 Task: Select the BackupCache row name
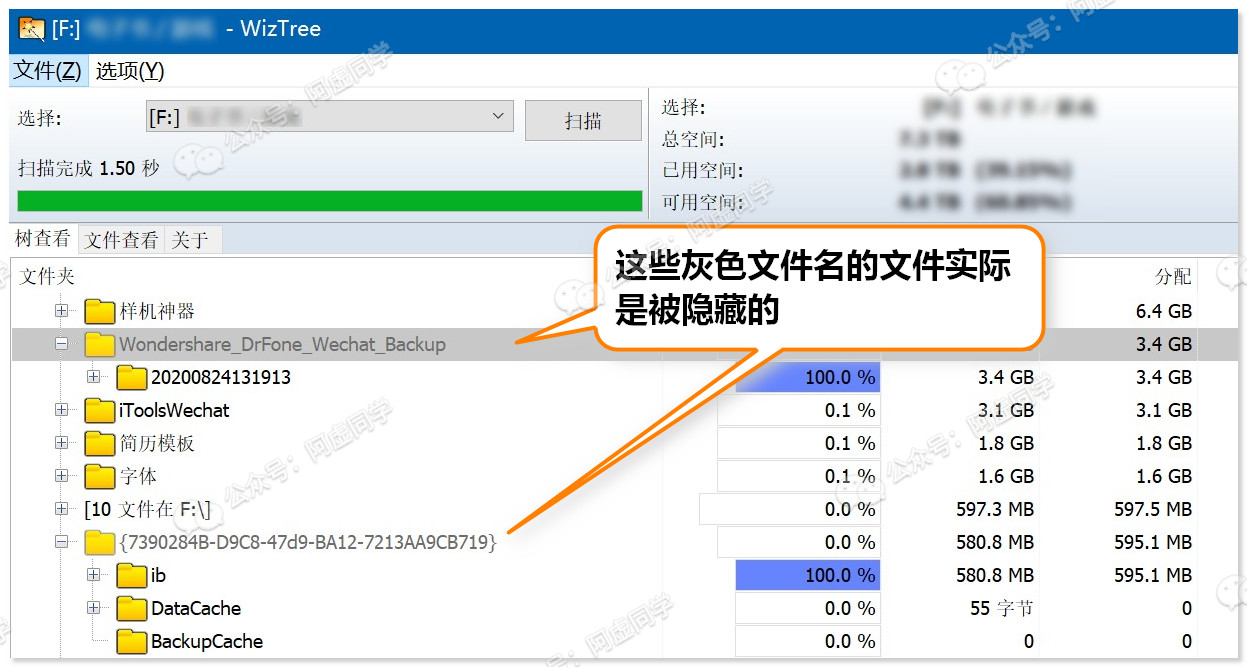pyautogui.click(x=207, y=642)
